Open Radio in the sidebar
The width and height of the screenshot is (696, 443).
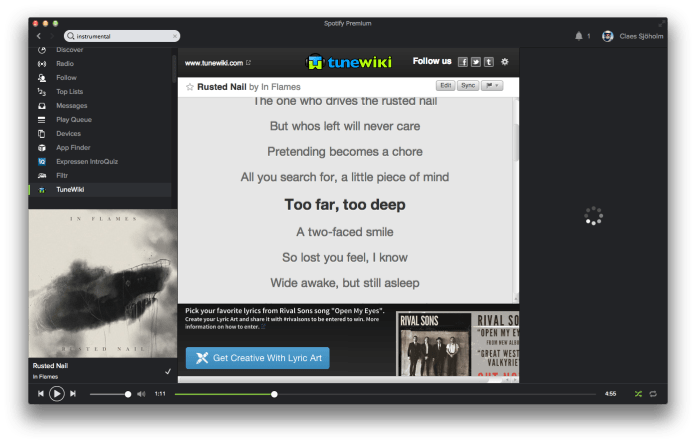(65, 63)
